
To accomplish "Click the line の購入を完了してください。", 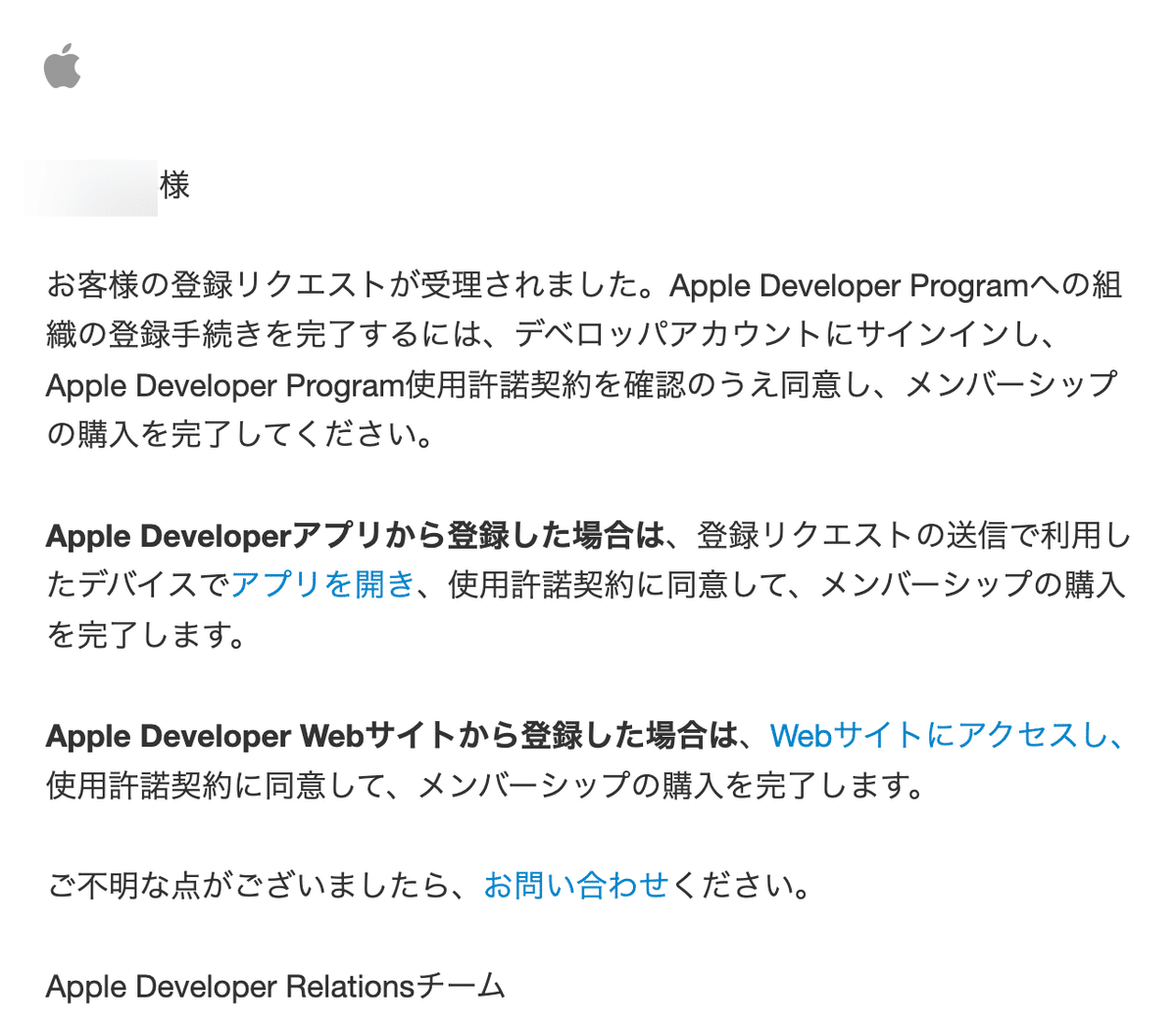I will [x=240, y=434].
